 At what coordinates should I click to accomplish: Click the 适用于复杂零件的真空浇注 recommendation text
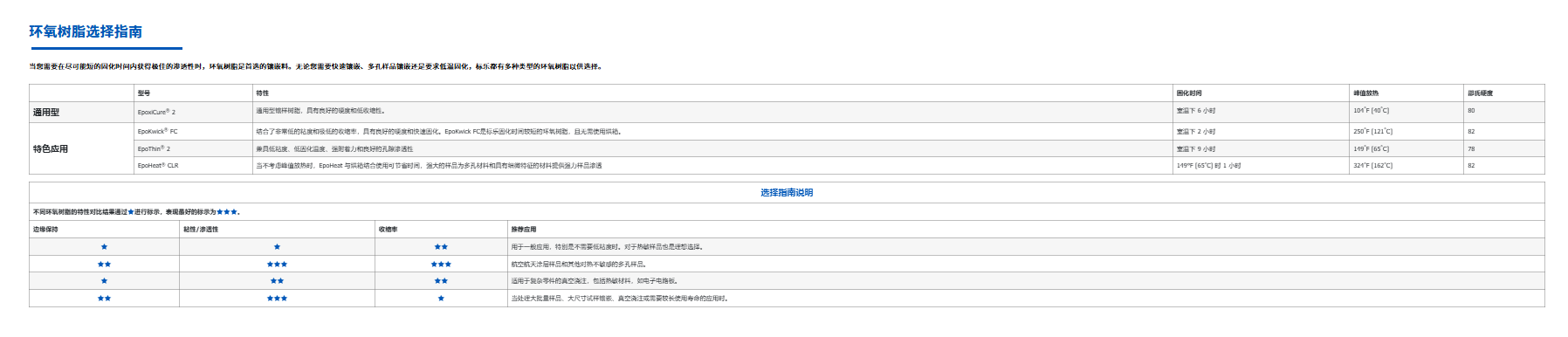595,281
